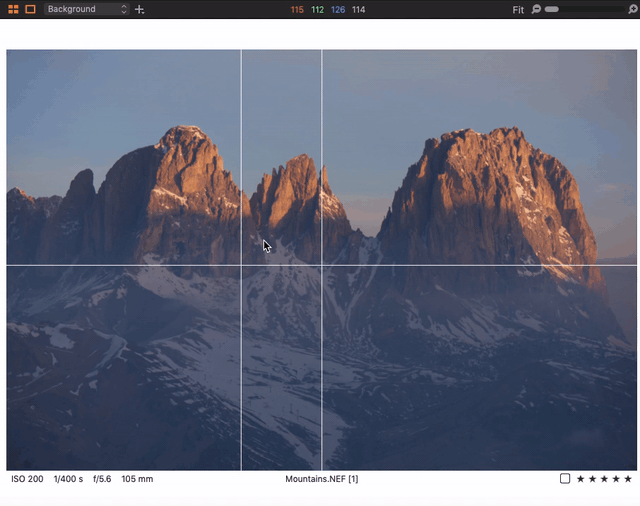Open the Background layer dropdown
The image size is (640, 506).
(x=87, y=9)
